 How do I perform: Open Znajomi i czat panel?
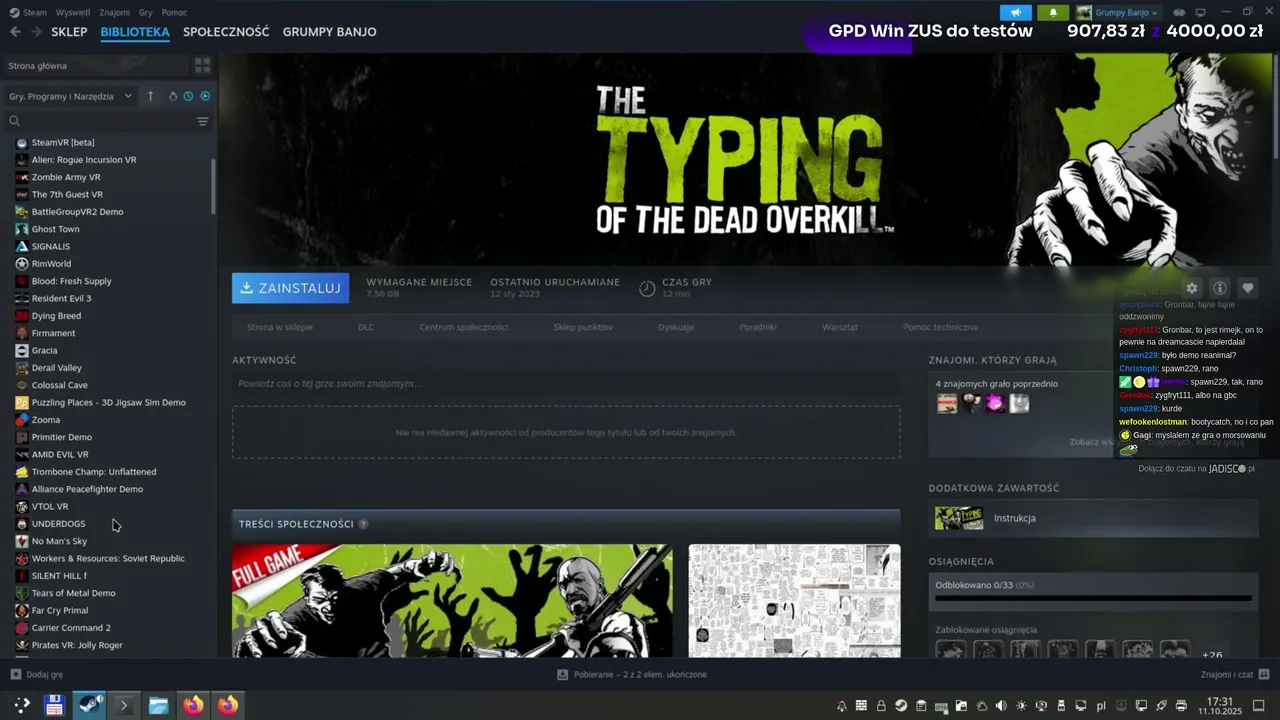(x=1234, y=675)
